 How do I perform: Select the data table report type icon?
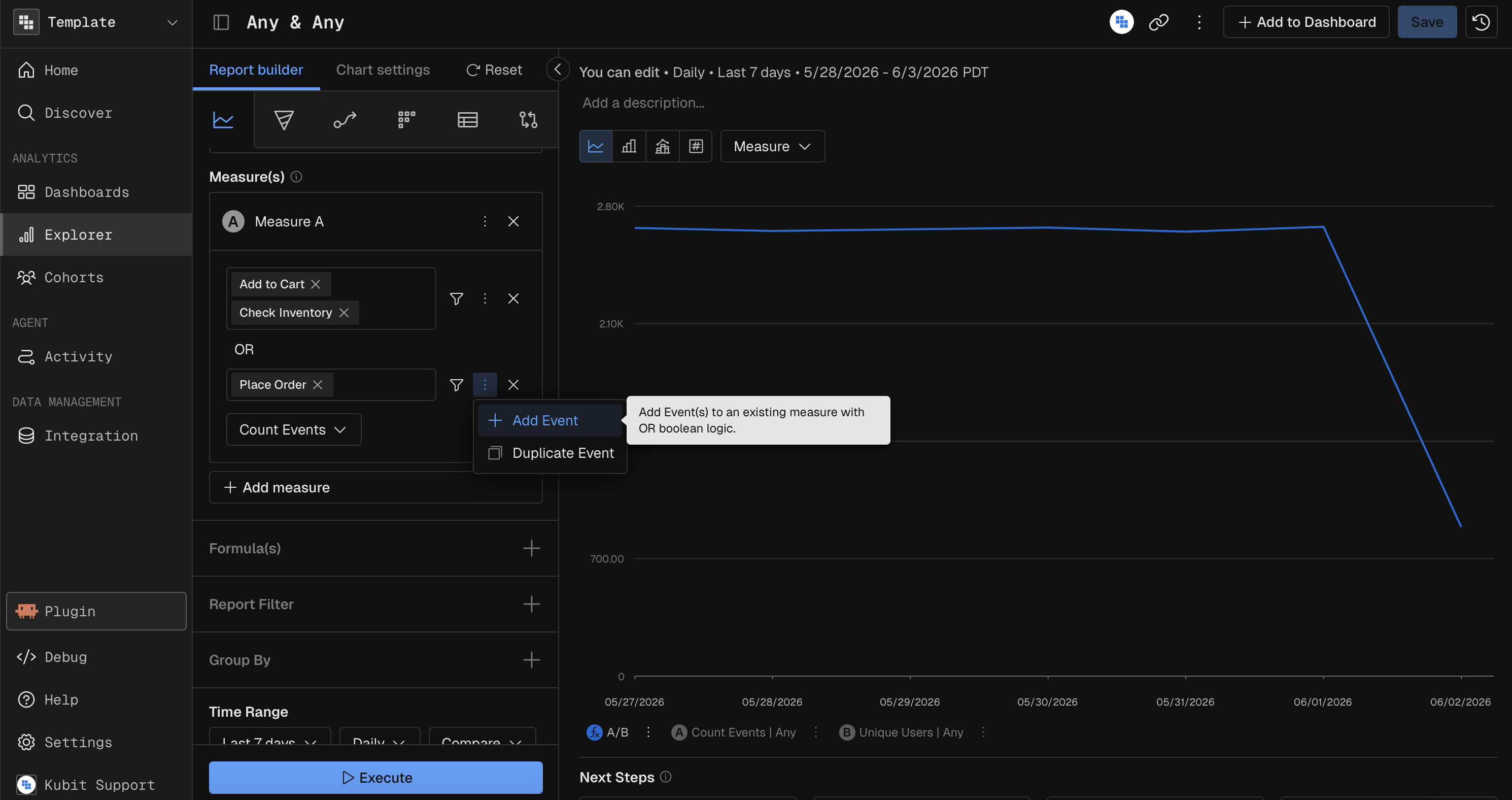467,120
